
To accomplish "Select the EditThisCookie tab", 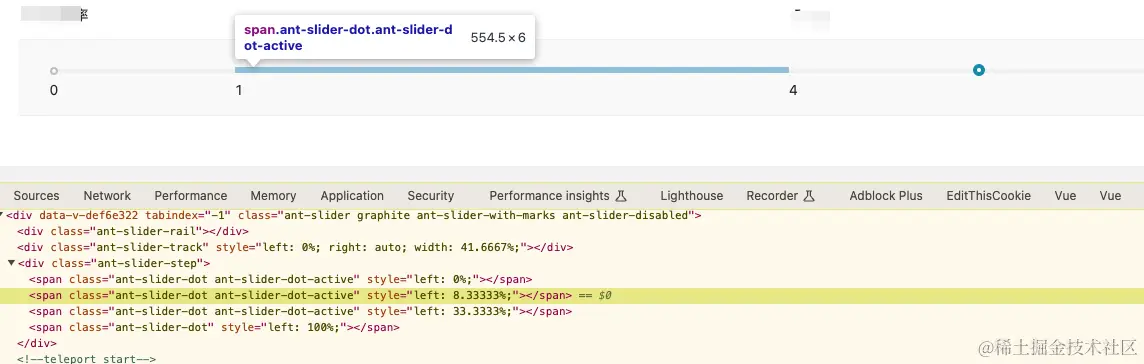I will pos(989,195).
